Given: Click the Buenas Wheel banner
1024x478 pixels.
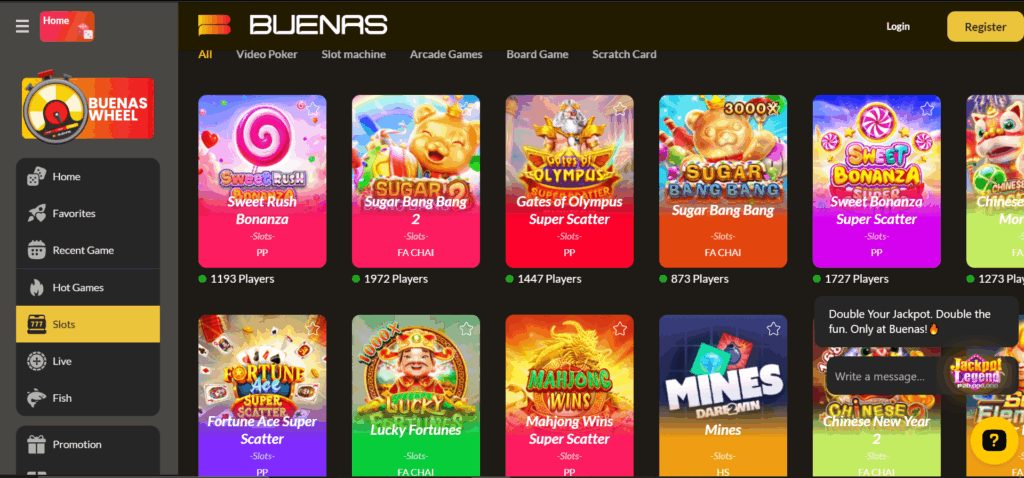Looking at the screenshot, I should pos(88,106).
